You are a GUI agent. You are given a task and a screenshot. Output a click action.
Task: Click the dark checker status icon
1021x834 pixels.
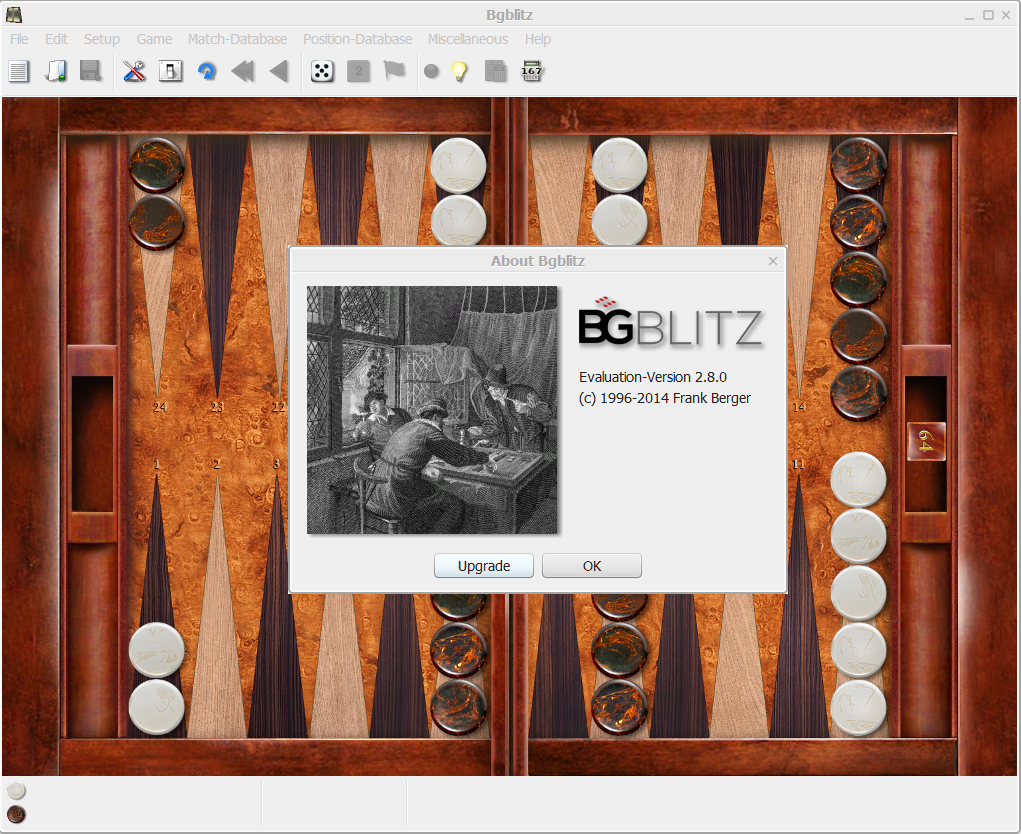click(x=16, y=814)
